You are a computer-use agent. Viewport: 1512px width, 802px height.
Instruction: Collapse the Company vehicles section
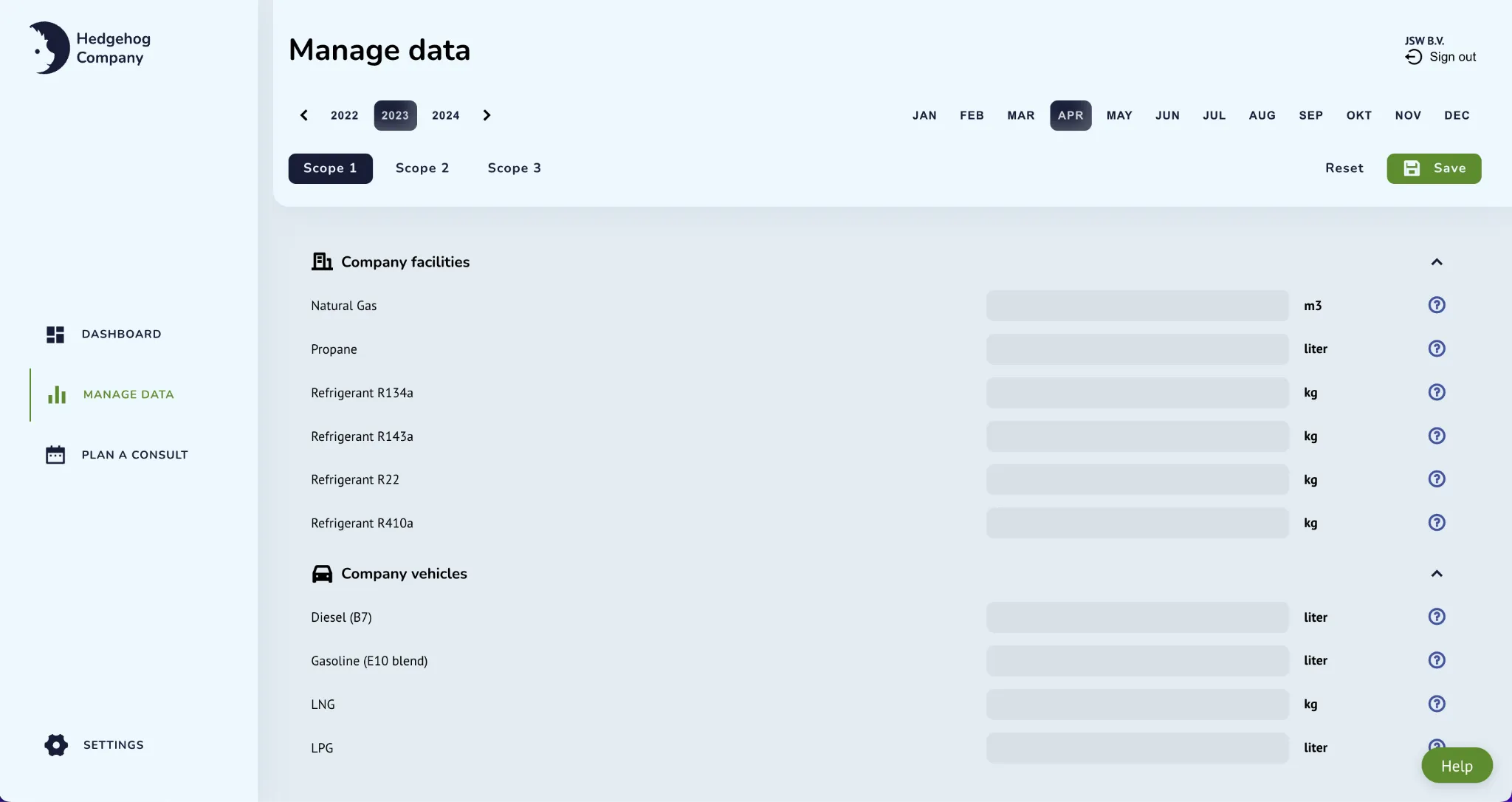[x=1436, y=574]
